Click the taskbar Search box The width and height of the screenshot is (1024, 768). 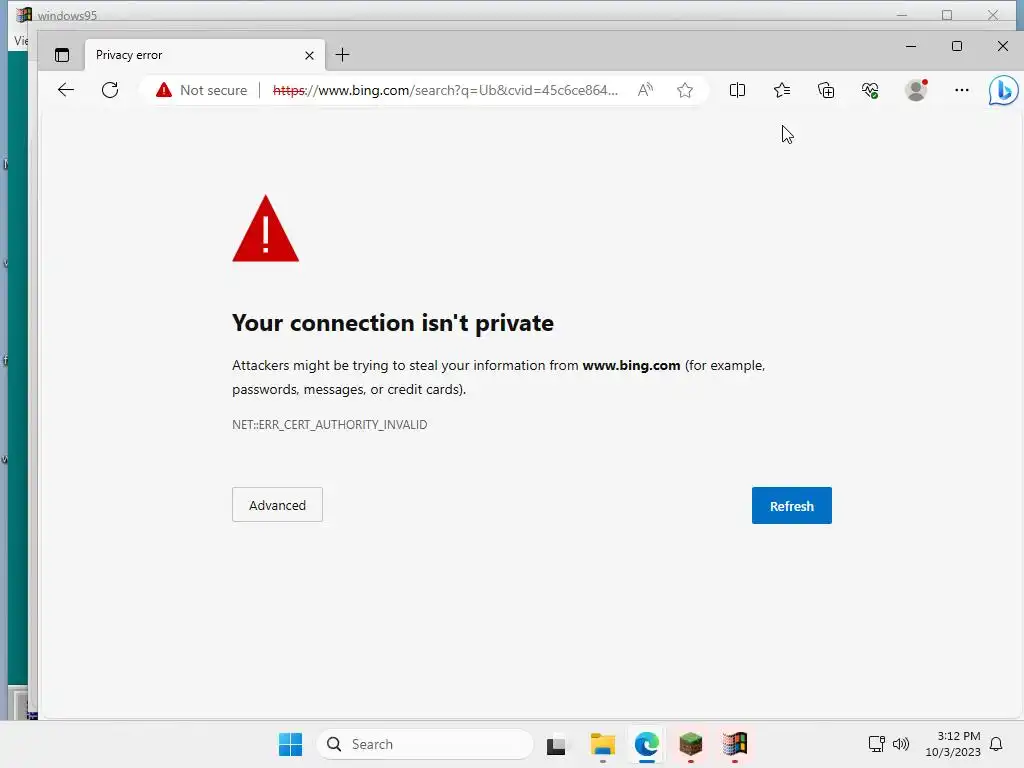(x=425, y=744)
